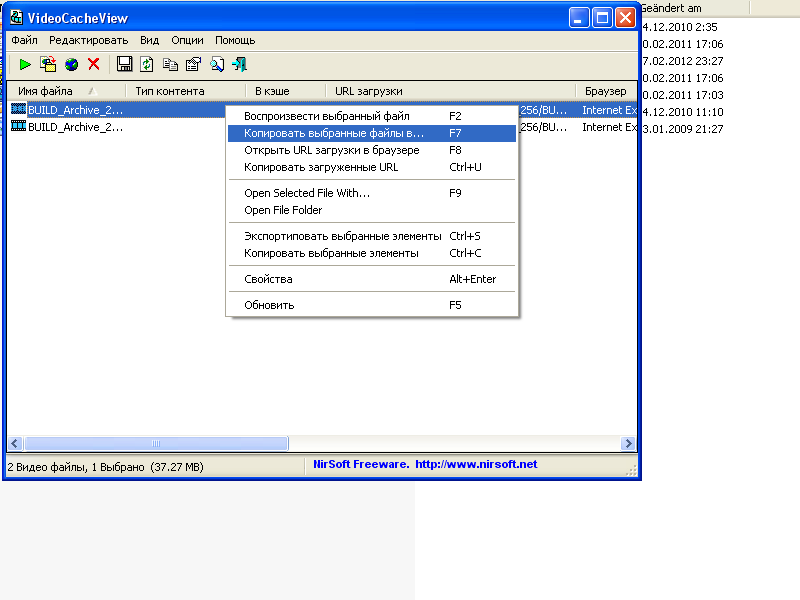Screen dimensions: 800x600
Task: Click the green arrows refresh toolbar icon
Action: click(x=147, y=64)
